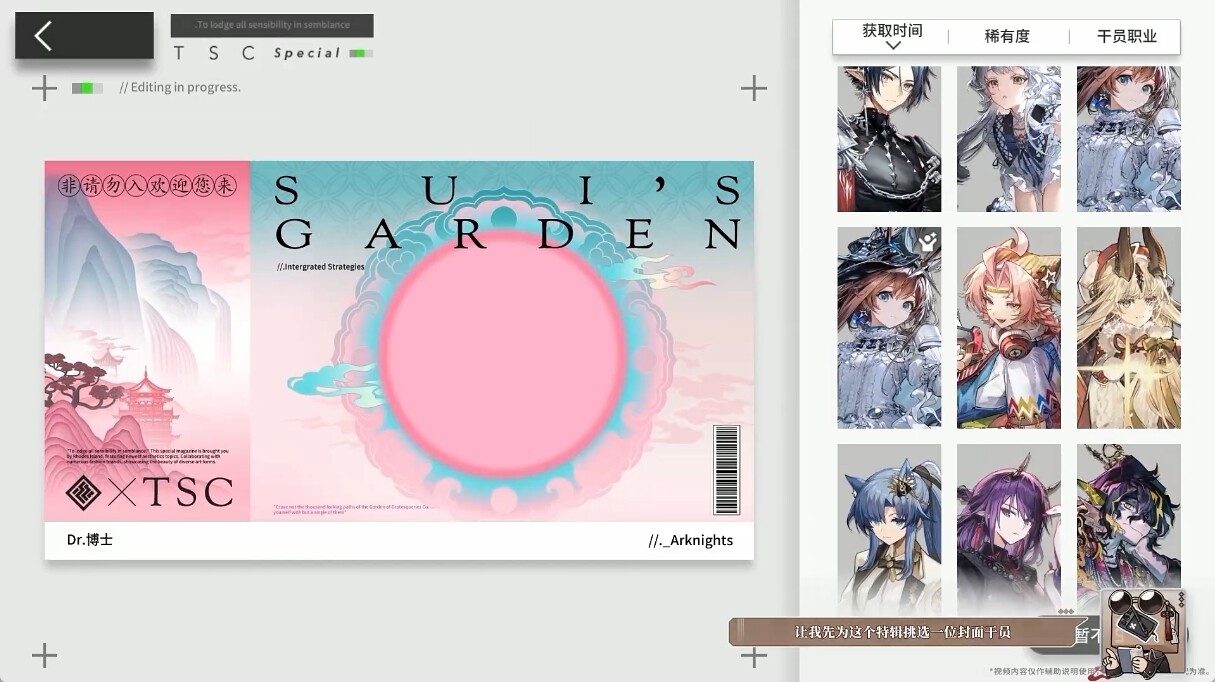Toggle sort order arrow under 获取时间
1215x682 pixels.
click(x=893, y=46)
